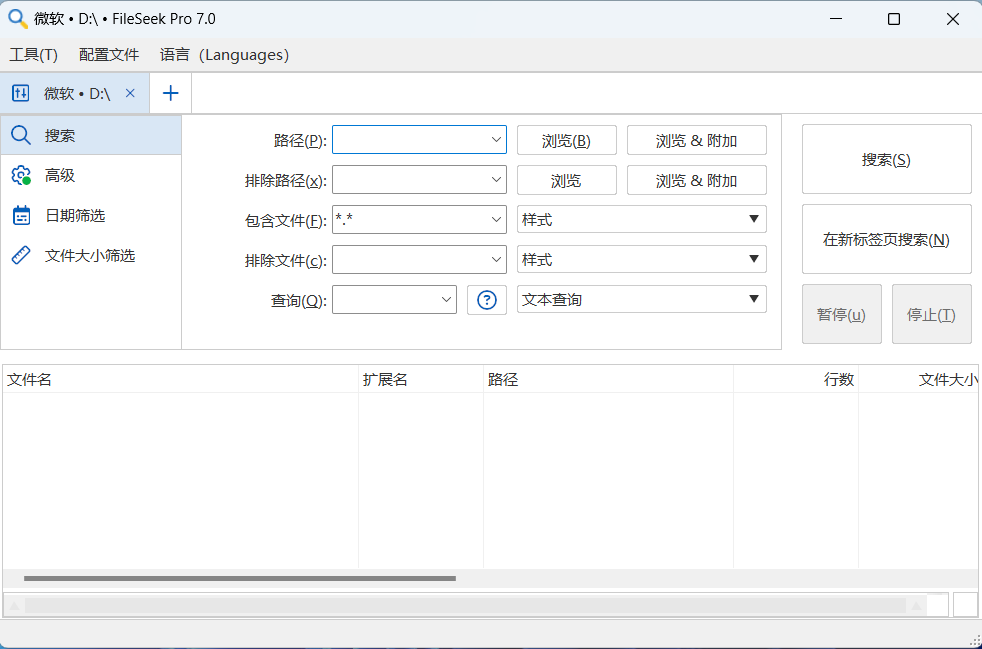
Task: Open the 配置文件 menu
Action: point(109,55)
